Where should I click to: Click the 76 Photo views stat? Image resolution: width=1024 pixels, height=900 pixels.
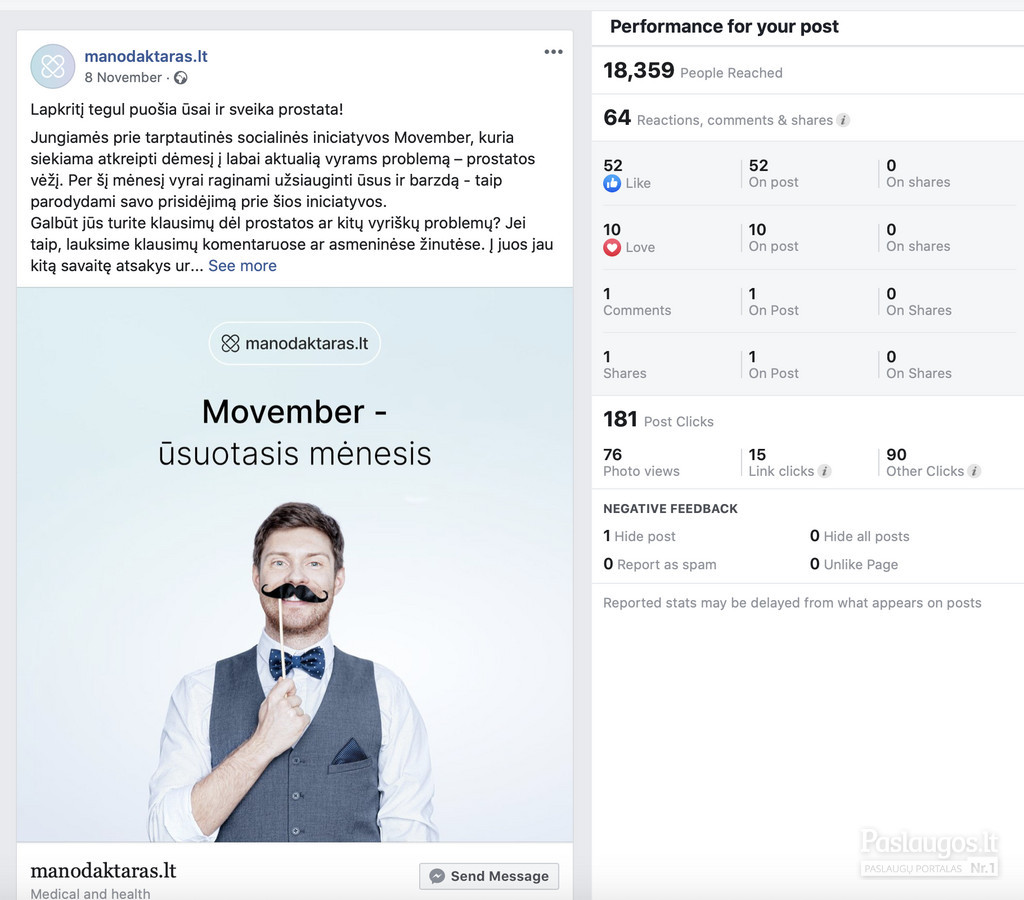pos(641,462)
